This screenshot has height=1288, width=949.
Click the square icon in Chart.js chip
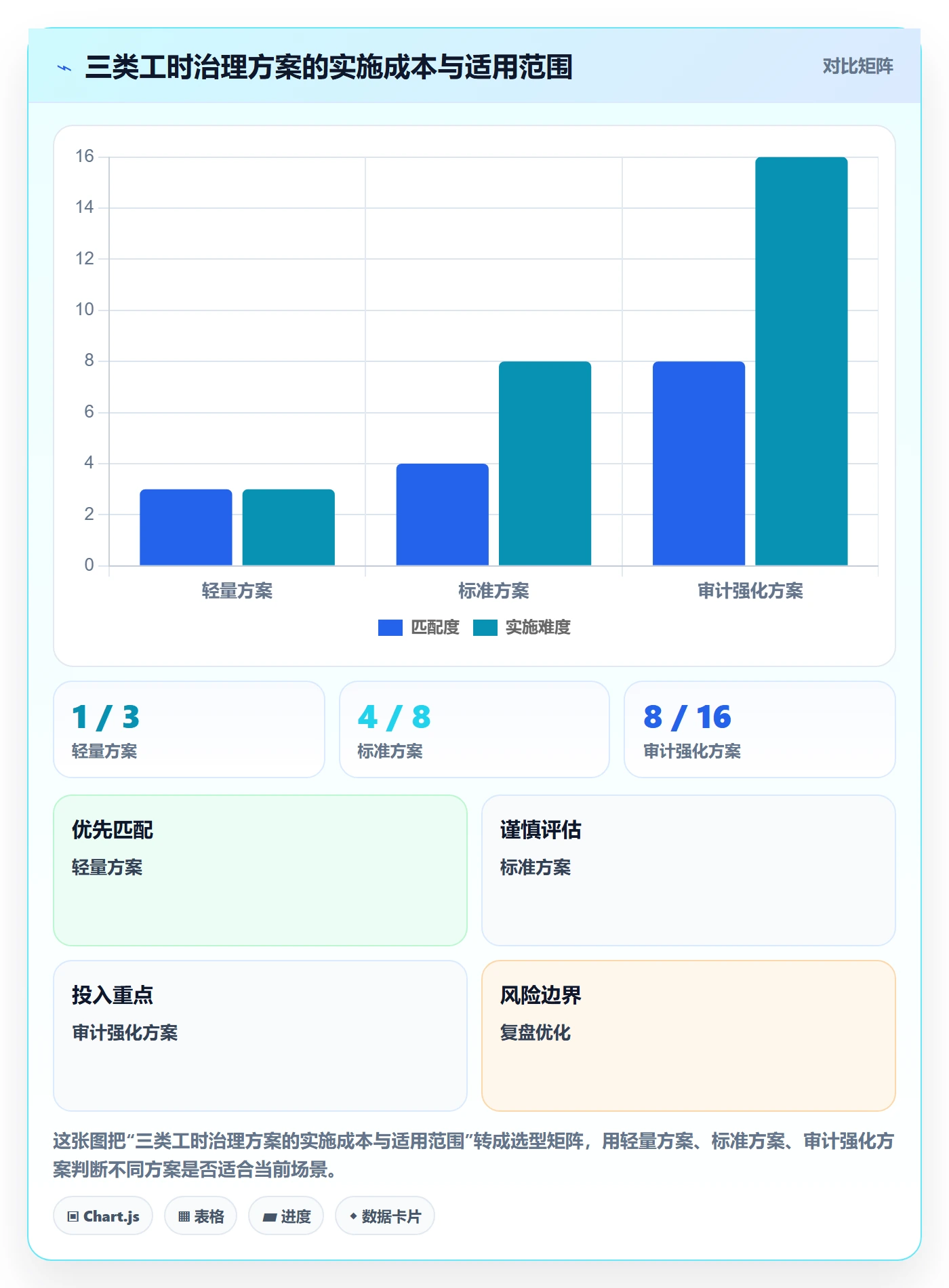pos(73,1217)
